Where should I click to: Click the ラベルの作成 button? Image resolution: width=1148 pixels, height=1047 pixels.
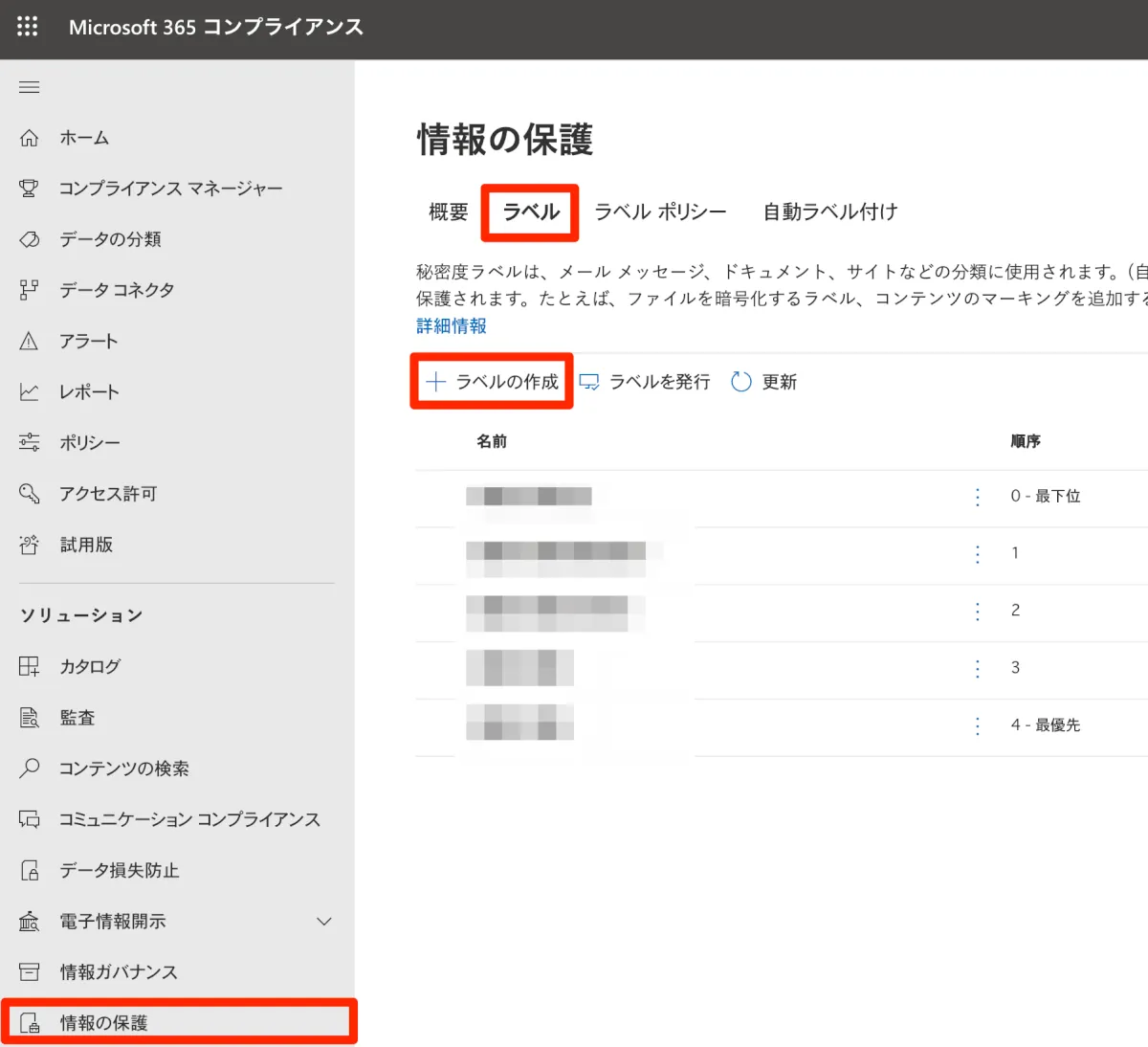pyautogui.click(x=492, y=382)
